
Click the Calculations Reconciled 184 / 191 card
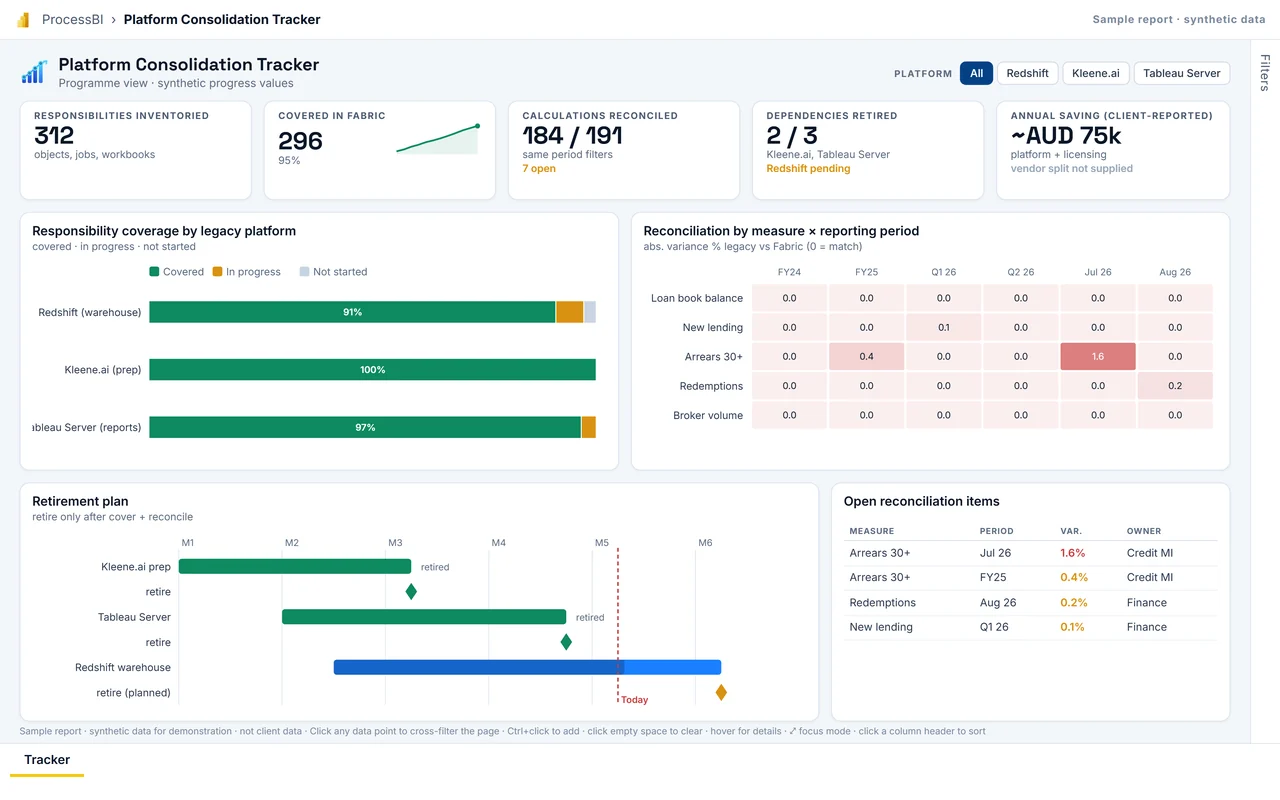click(624, 150)
